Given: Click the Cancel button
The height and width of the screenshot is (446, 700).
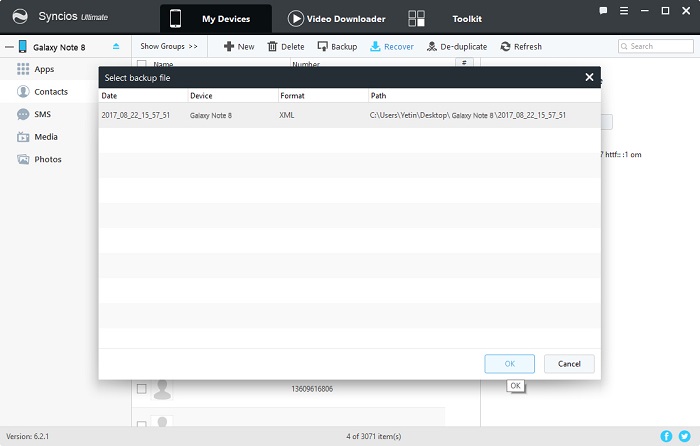Looking at the screenshot, I should coord(569,363).
